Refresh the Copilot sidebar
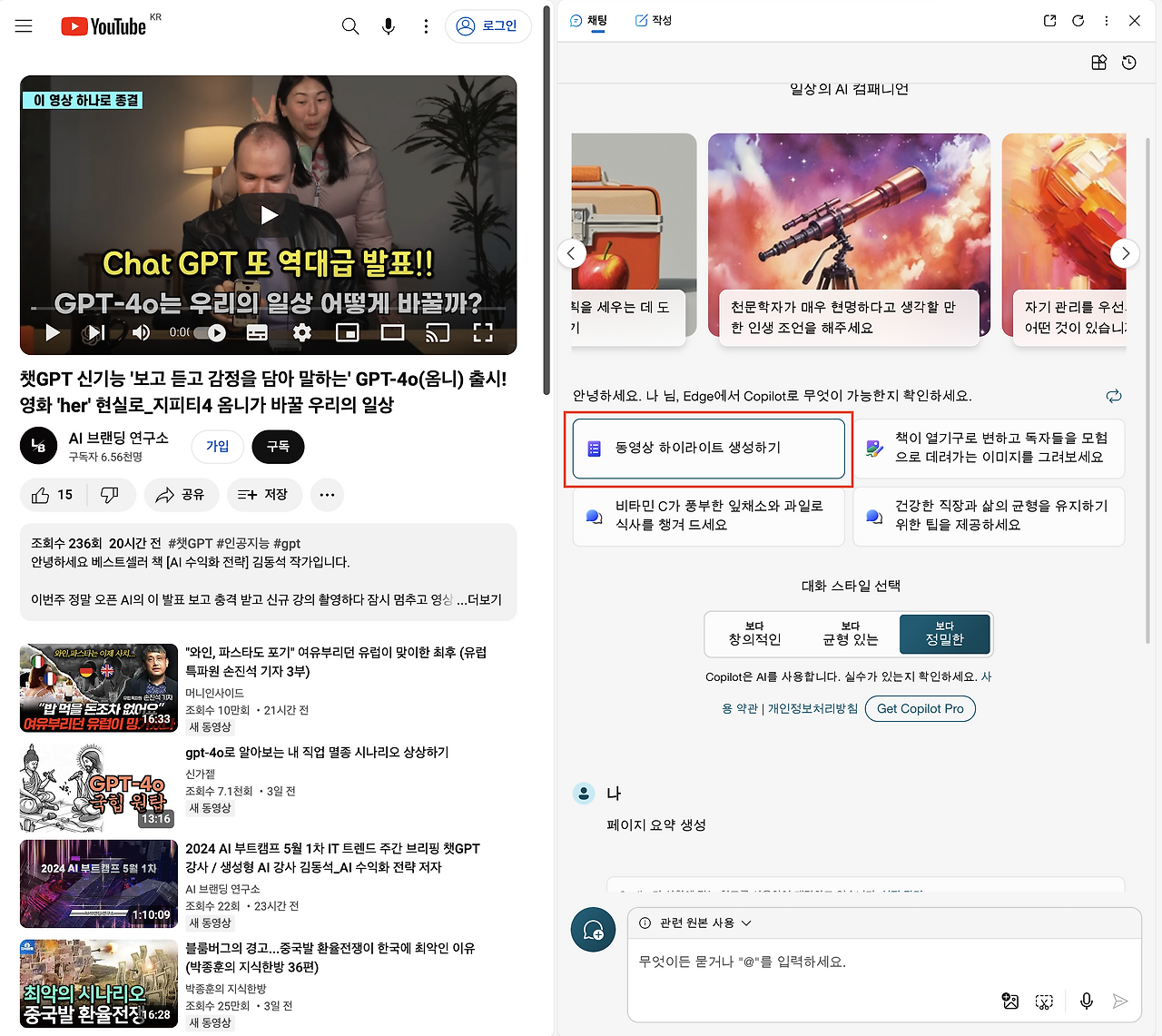This screenshot has width=1162, height=1036. pyautogui.click(x=1078, y=21)
